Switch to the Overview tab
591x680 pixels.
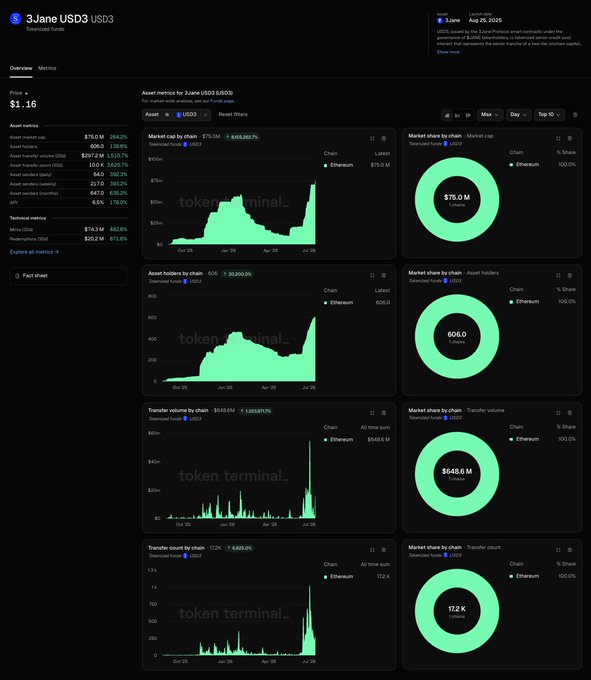(x=21, y=68)
